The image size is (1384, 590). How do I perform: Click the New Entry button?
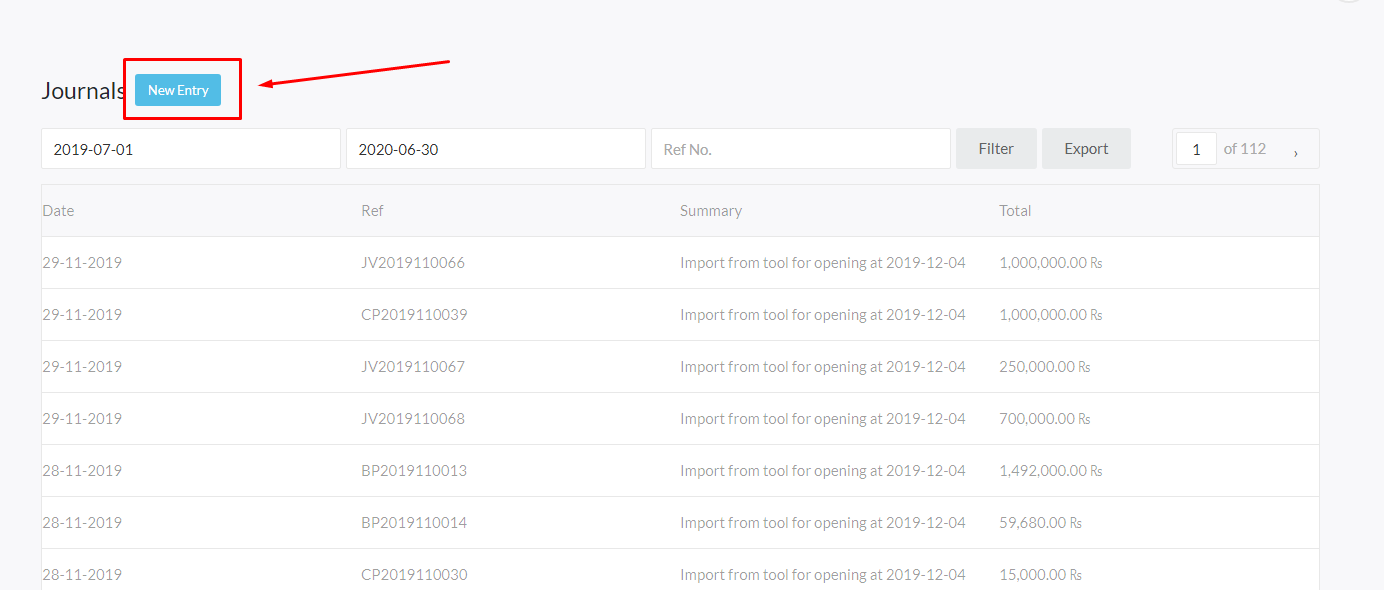[178, 90]
